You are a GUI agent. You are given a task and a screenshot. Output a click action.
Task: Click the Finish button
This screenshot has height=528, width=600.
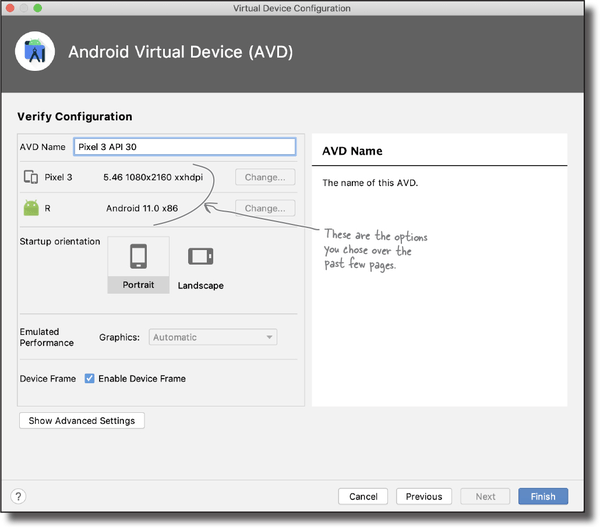point(543,497)
